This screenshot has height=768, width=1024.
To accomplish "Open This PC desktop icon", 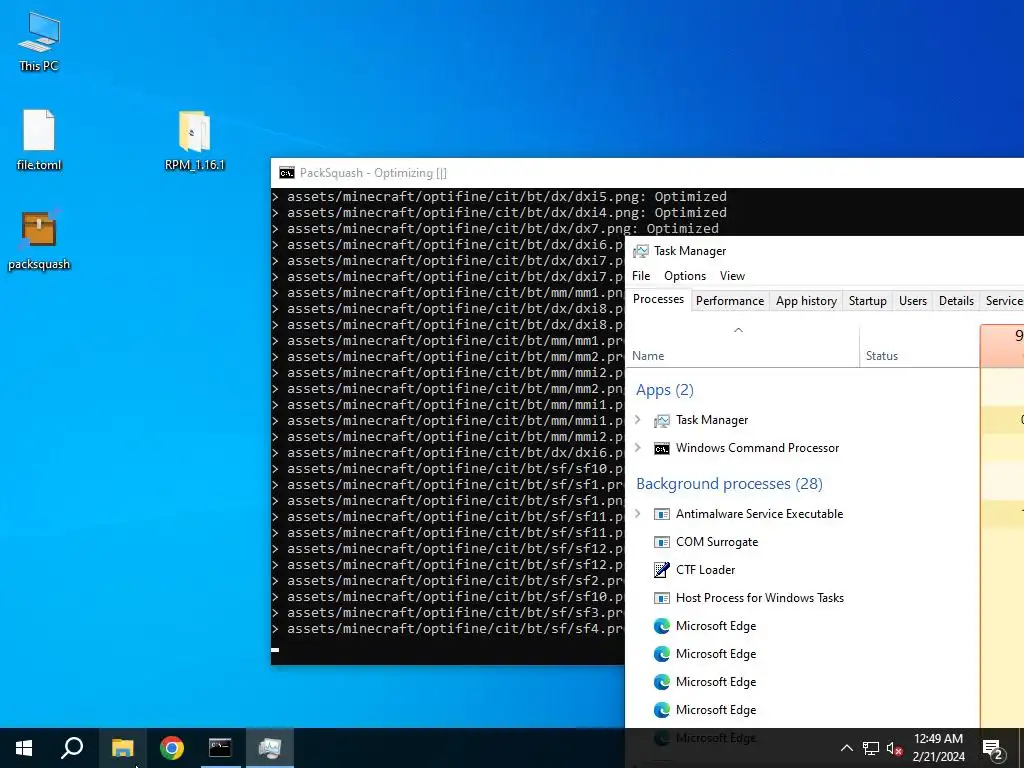I will click(39, 40).
